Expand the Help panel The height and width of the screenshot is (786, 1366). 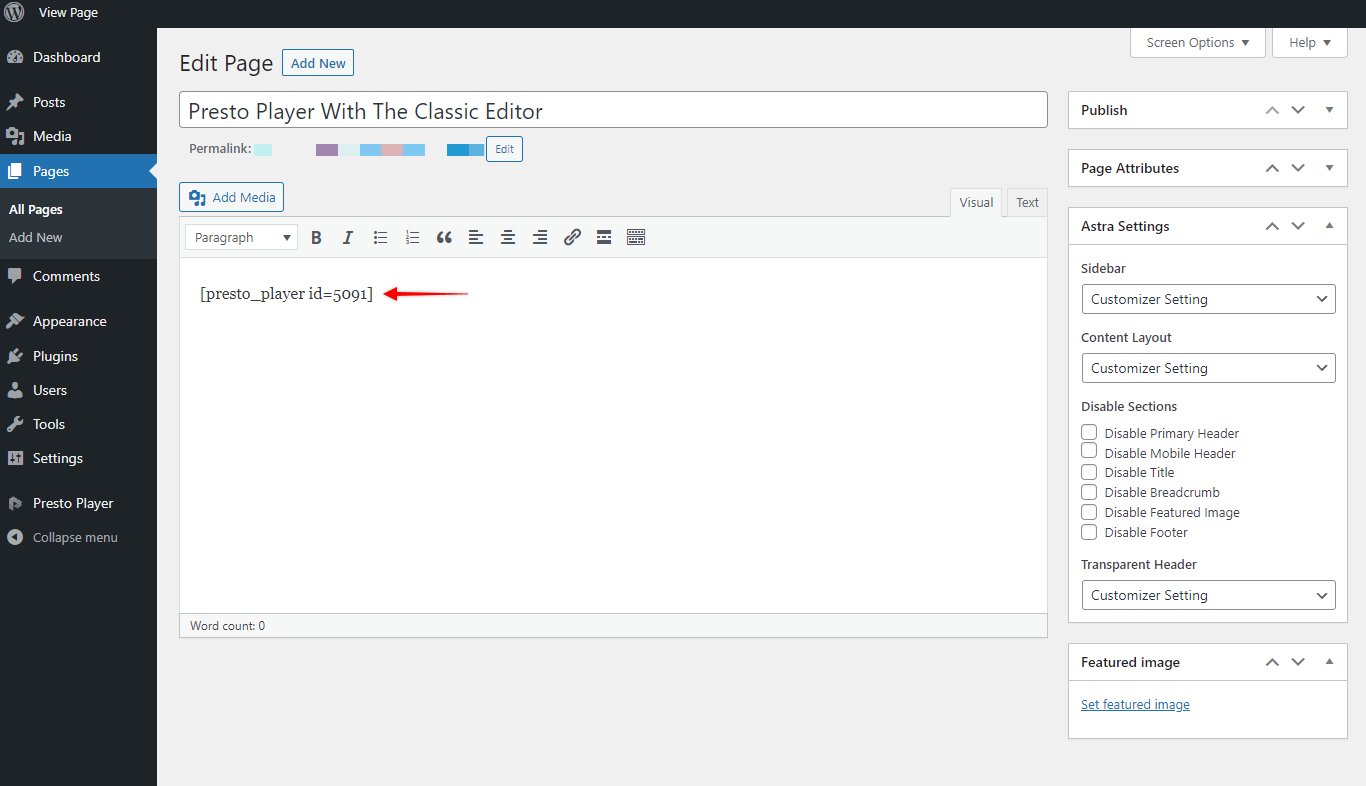pyautogui.click(x=1310, y=42)
